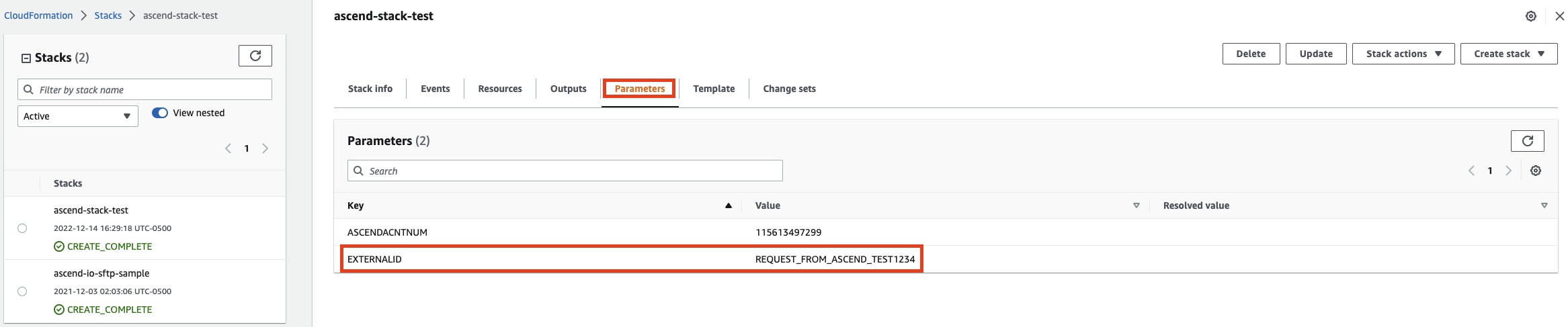Switch to the Events tab
This screenshot has width=1568, height=327.
point(436,89)
